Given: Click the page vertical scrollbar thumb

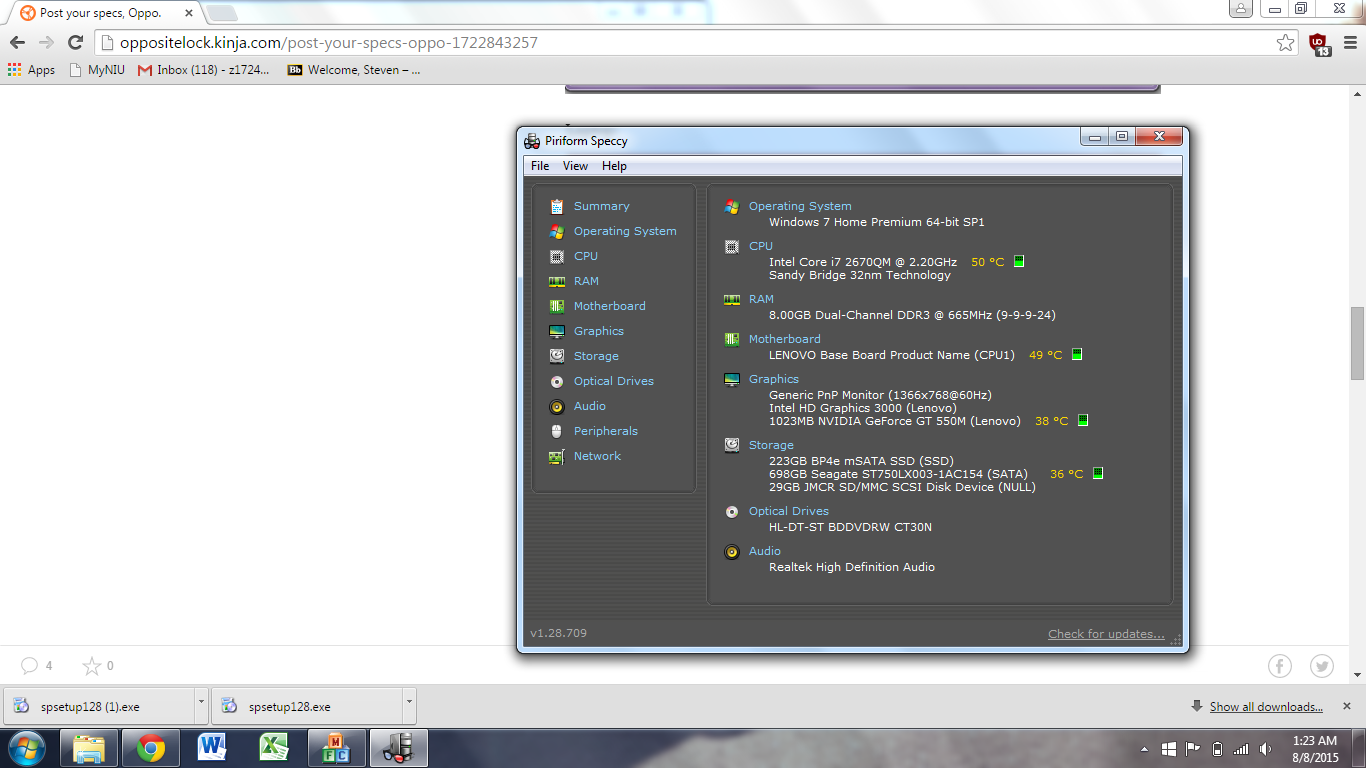Looking at the screenshot, I should click(x=1357, y=343).
